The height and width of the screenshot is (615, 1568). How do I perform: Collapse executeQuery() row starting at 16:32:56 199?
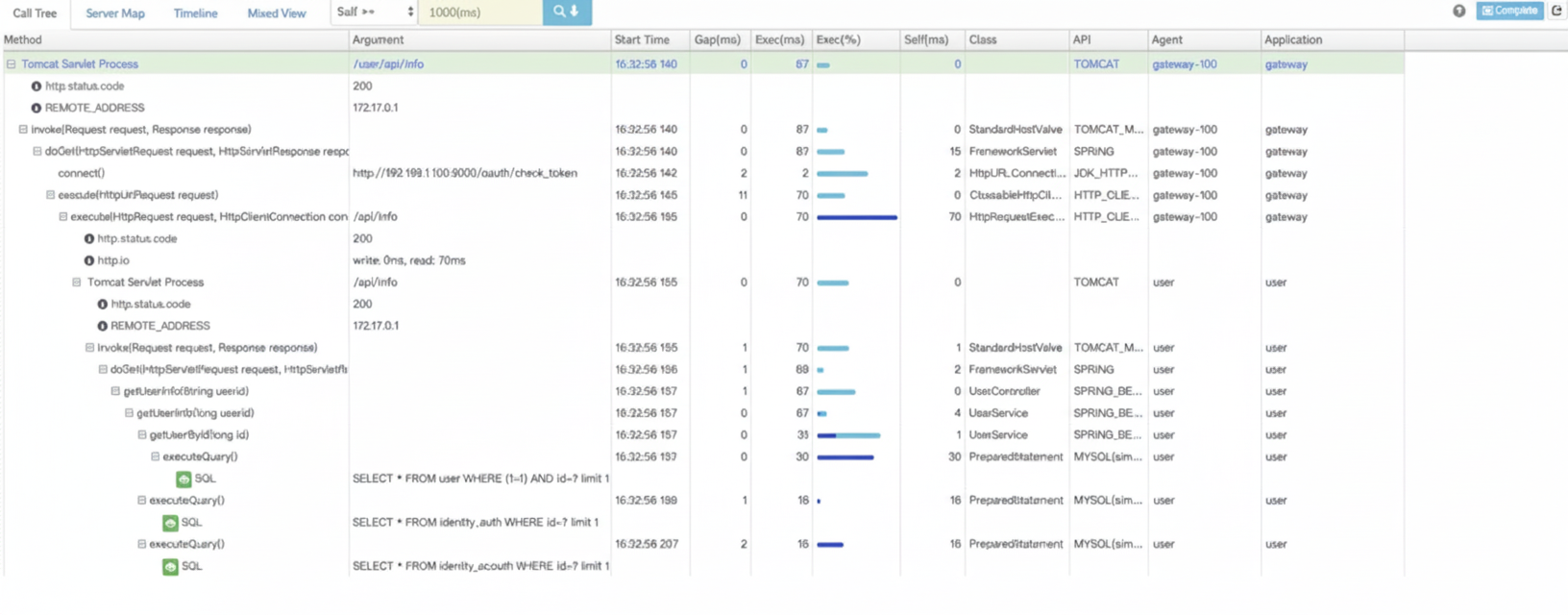click(141, 501)
